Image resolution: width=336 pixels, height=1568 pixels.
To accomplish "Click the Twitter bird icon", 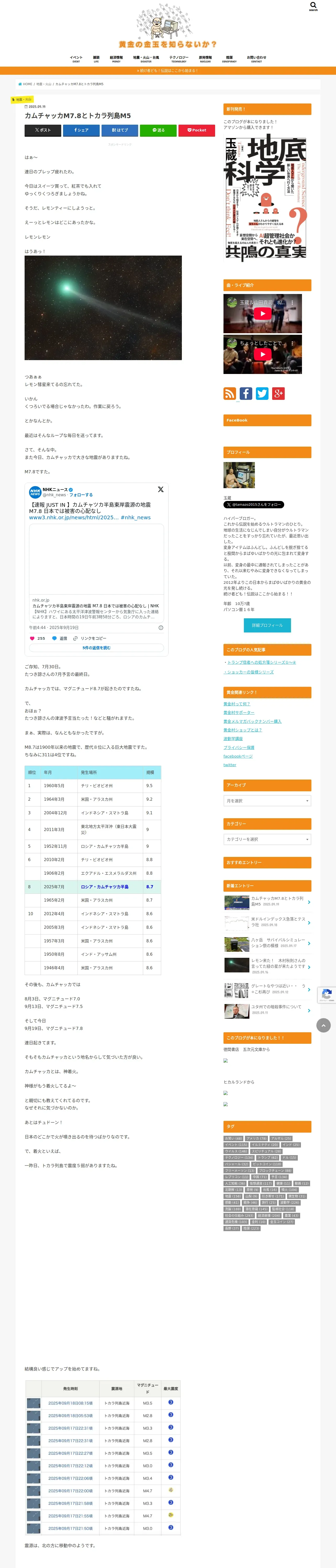I will (x=262, y=393).
